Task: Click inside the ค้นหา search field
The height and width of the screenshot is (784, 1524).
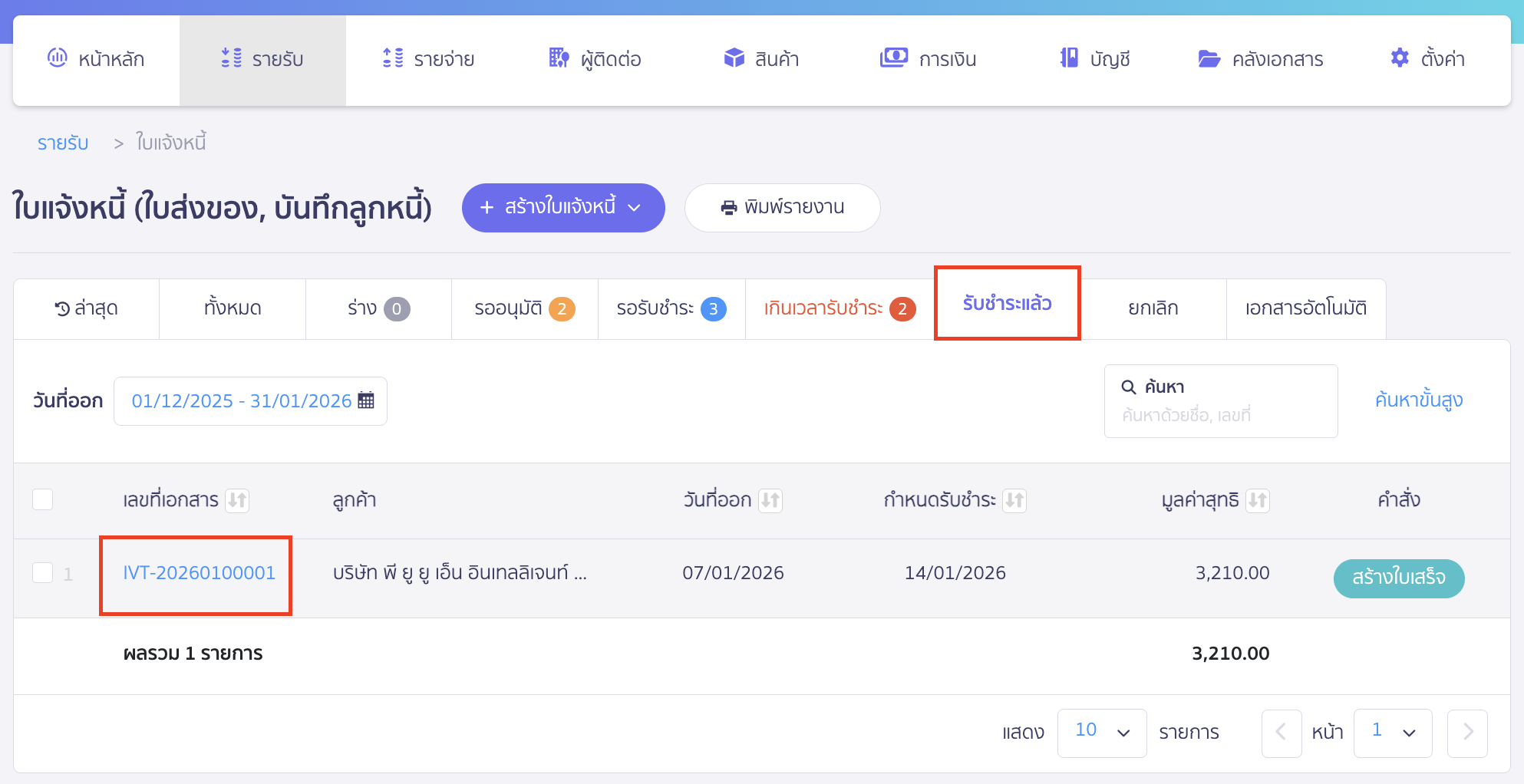Action: [x=1220, y=414]
